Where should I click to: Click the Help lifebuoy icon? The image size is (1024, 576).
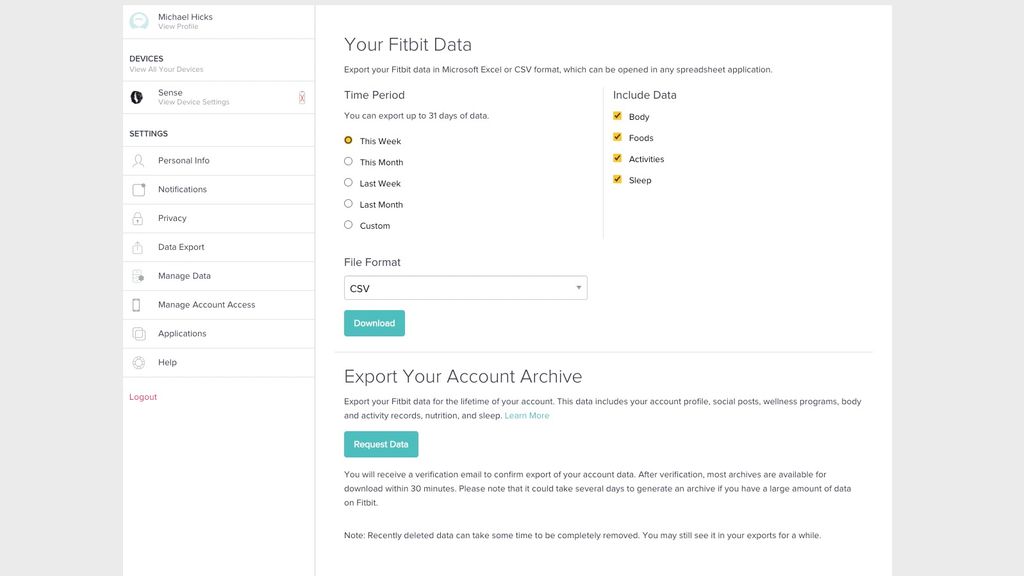coord(137,363)
